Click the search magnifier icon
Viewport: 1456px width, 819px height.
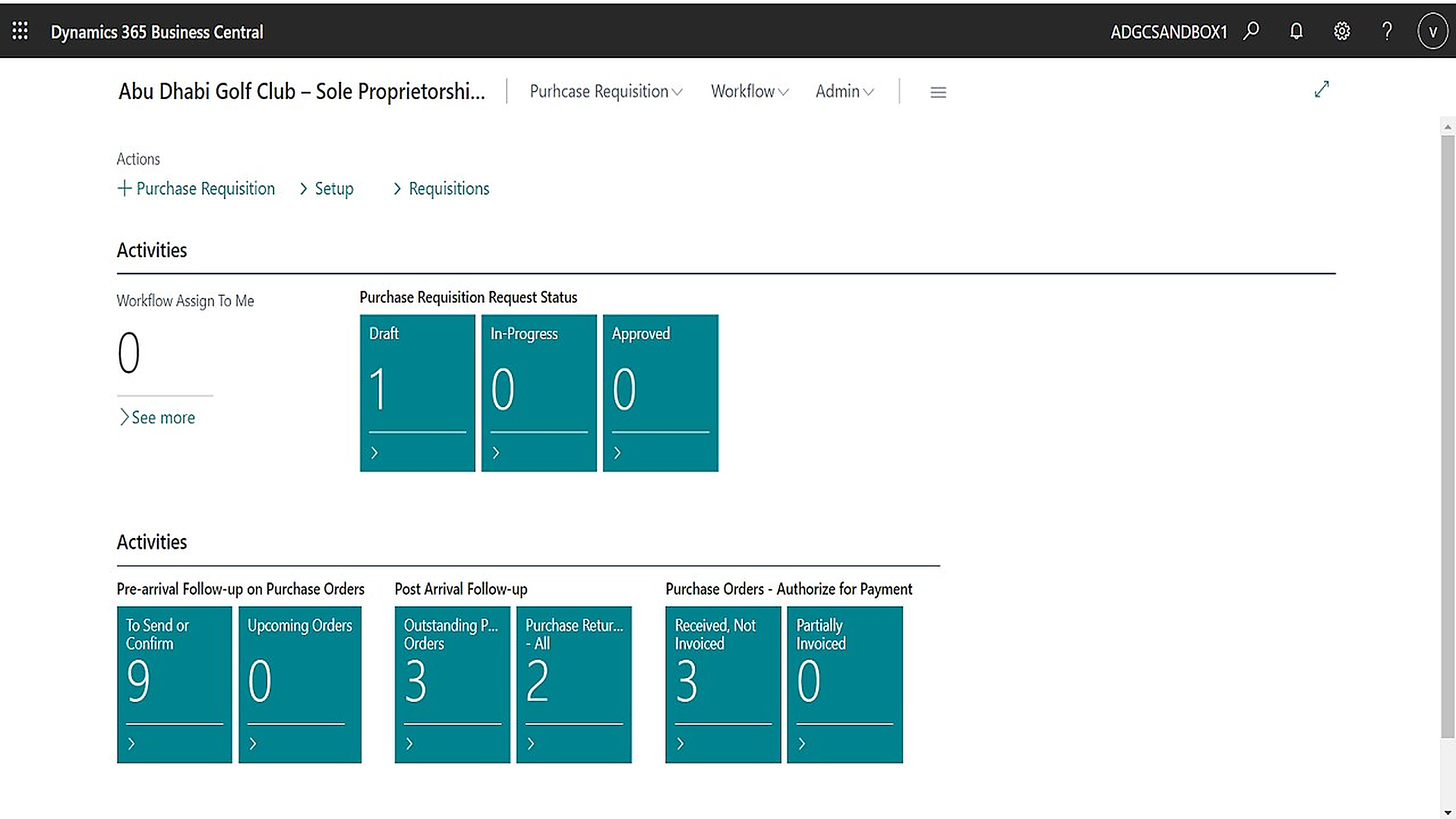tap(1251, 31)
